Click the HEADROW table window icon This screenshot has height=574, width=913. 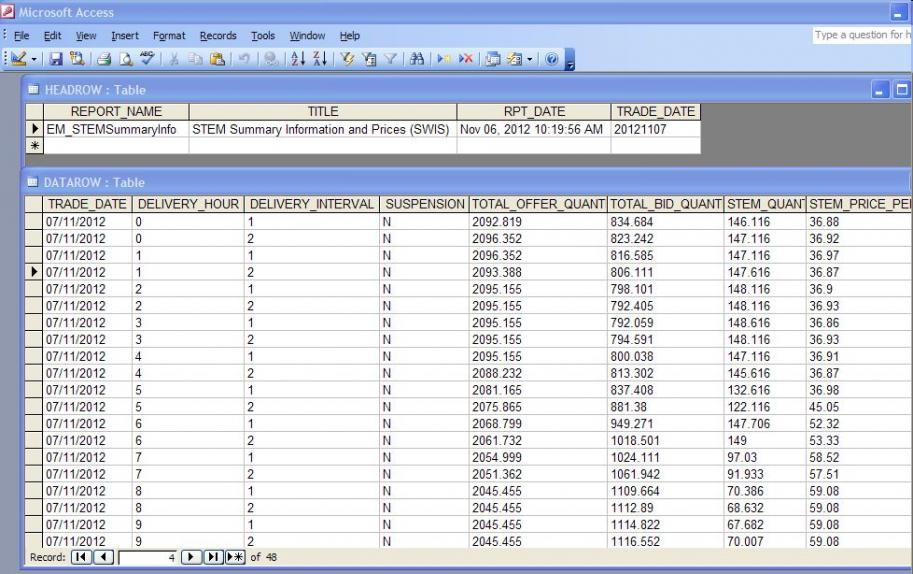(x=34, y=90)
